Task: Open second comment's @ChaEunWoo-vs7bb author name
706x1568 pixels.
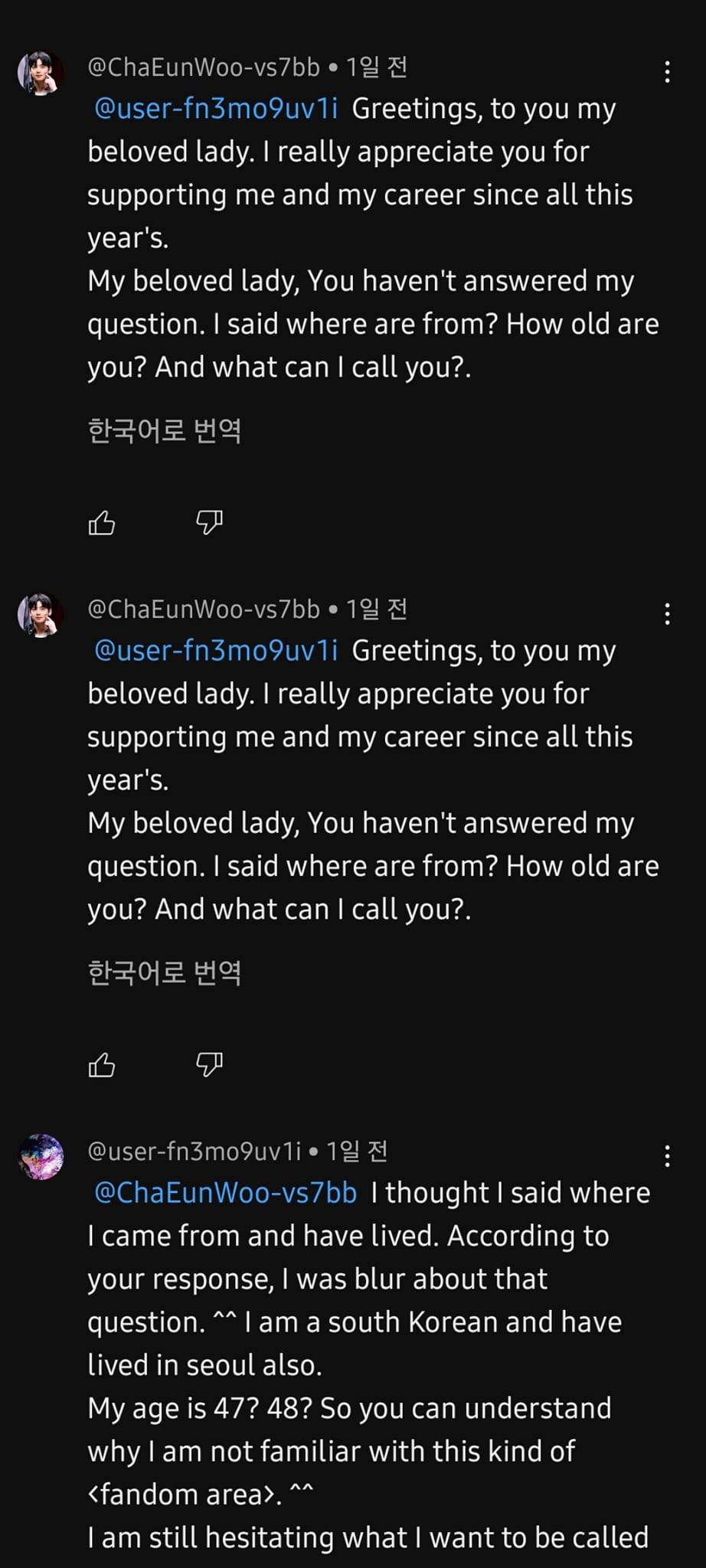Action: [204, 609]
